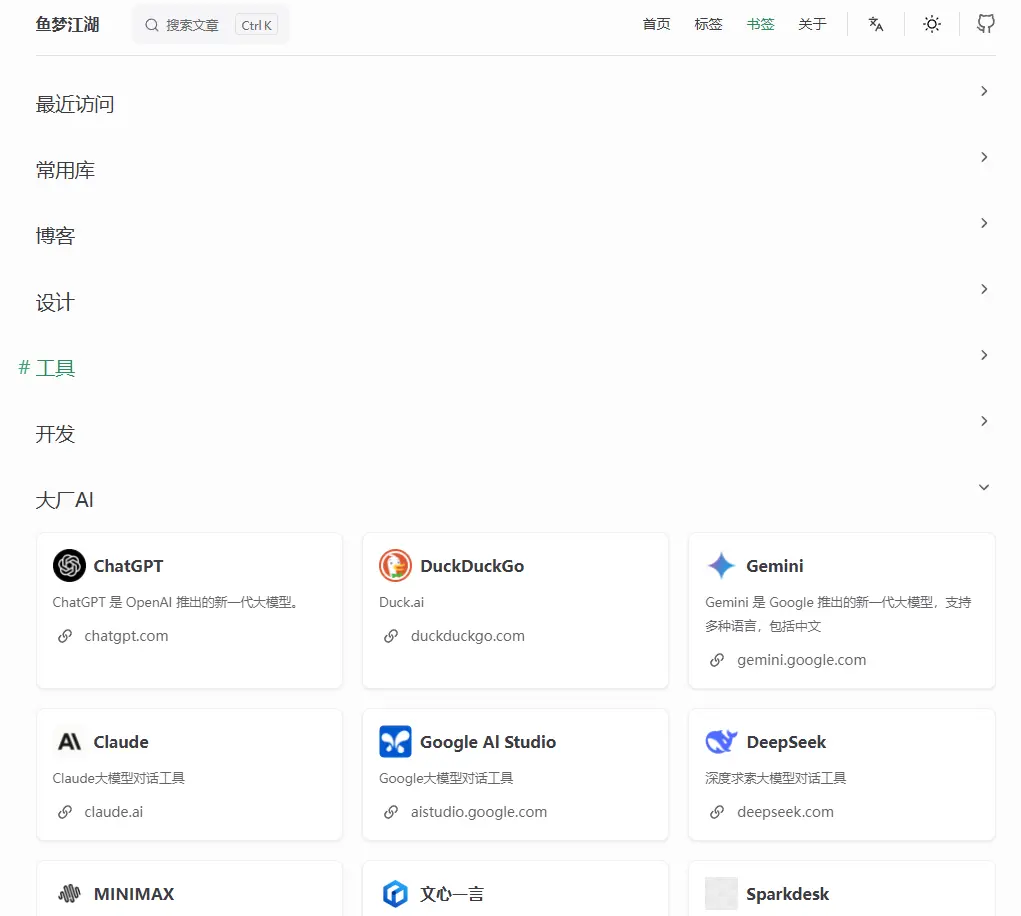Click link icon beside aistudio.google.com
This screenshot has width=1021, height=916.
pos(391,812)
